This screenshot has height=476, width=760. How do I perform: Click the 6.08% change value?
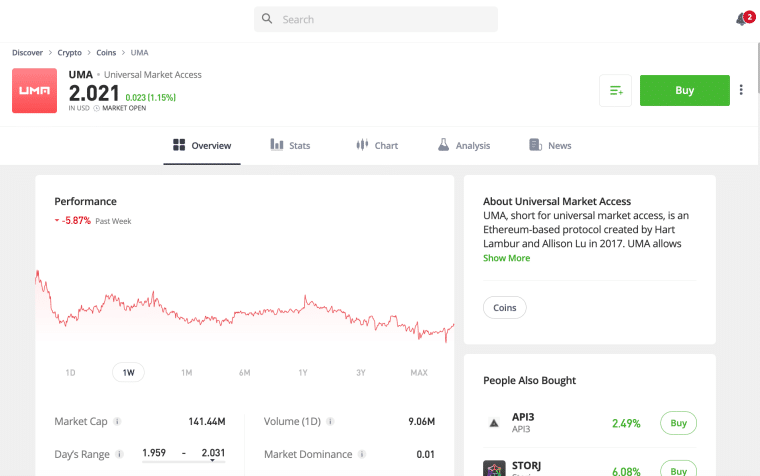(626, 471)
